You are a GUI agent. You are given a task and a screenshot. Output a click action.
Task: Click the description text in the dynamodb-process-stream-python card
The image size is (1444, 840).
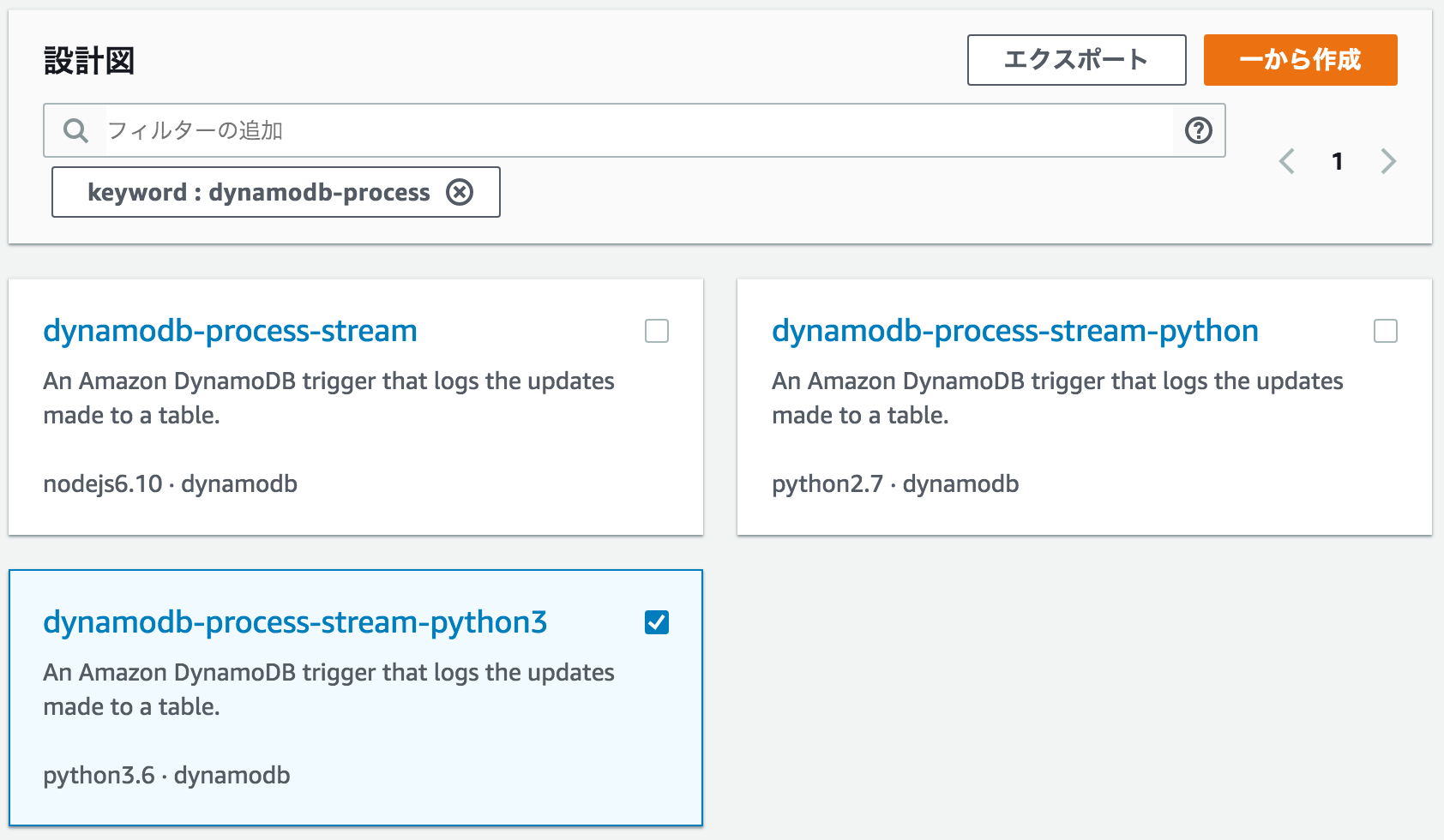tap(1057, 398)
